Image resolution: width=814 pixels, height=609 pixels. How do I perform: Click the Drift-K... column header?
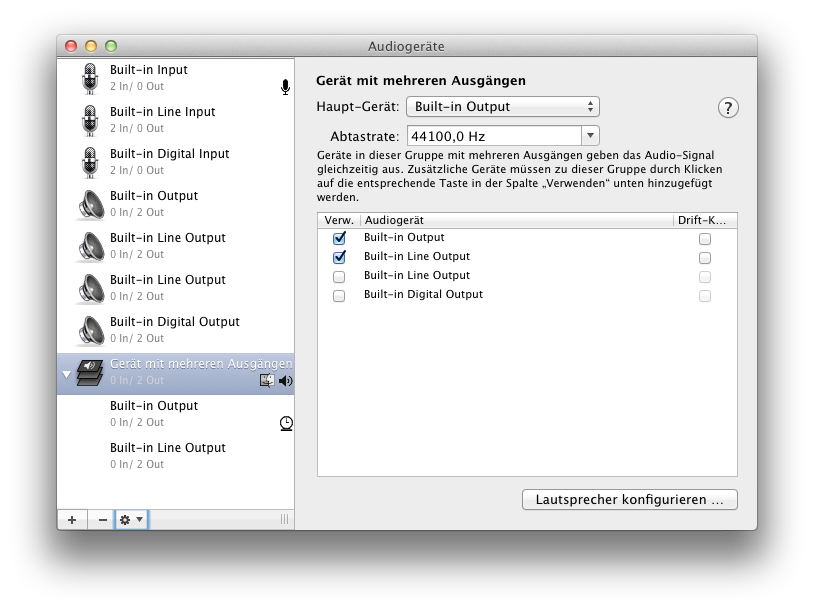click(706, 220)
